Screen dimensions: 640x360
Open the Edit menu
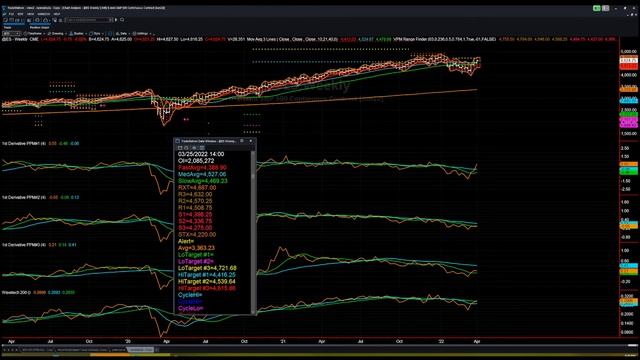coord(20,14)
